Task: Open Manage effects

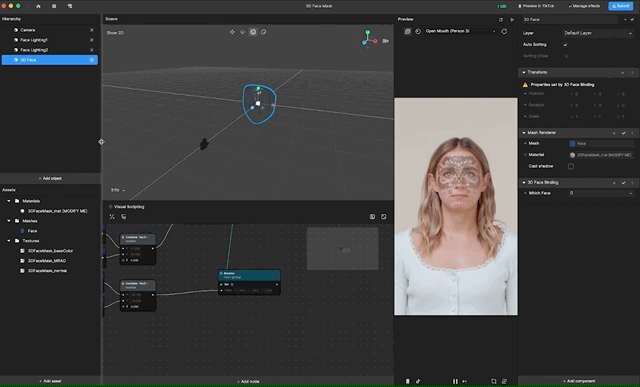Action: click(584, 6)
